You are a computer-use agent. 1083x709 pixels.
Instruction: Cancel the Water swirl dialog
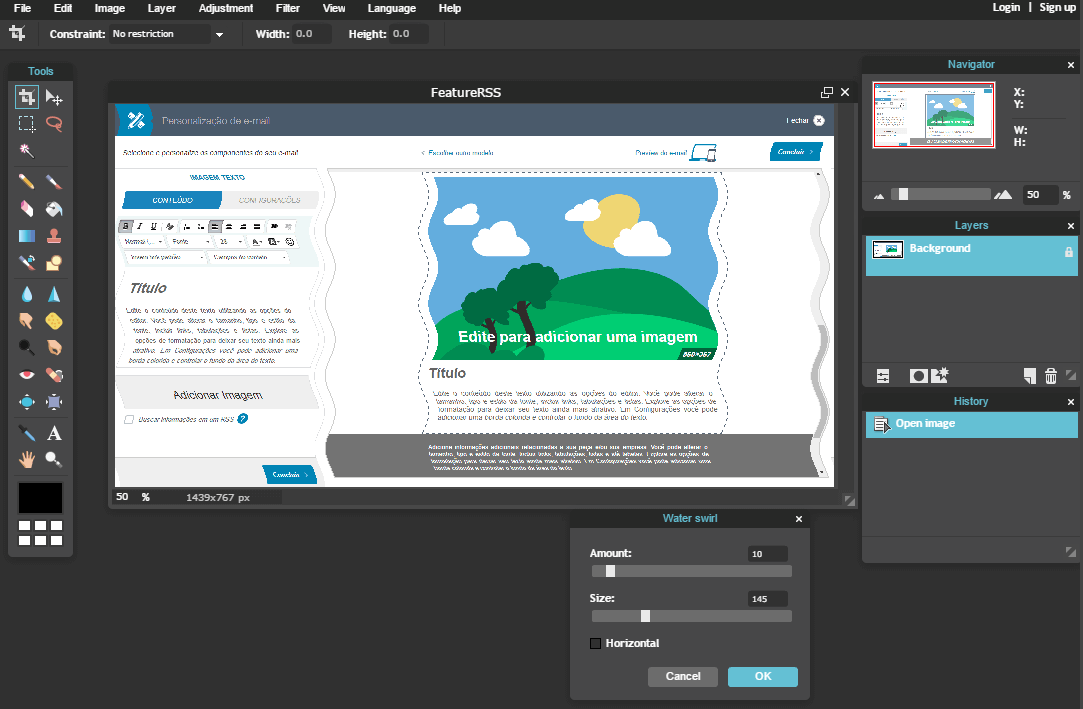pos(682,676)
